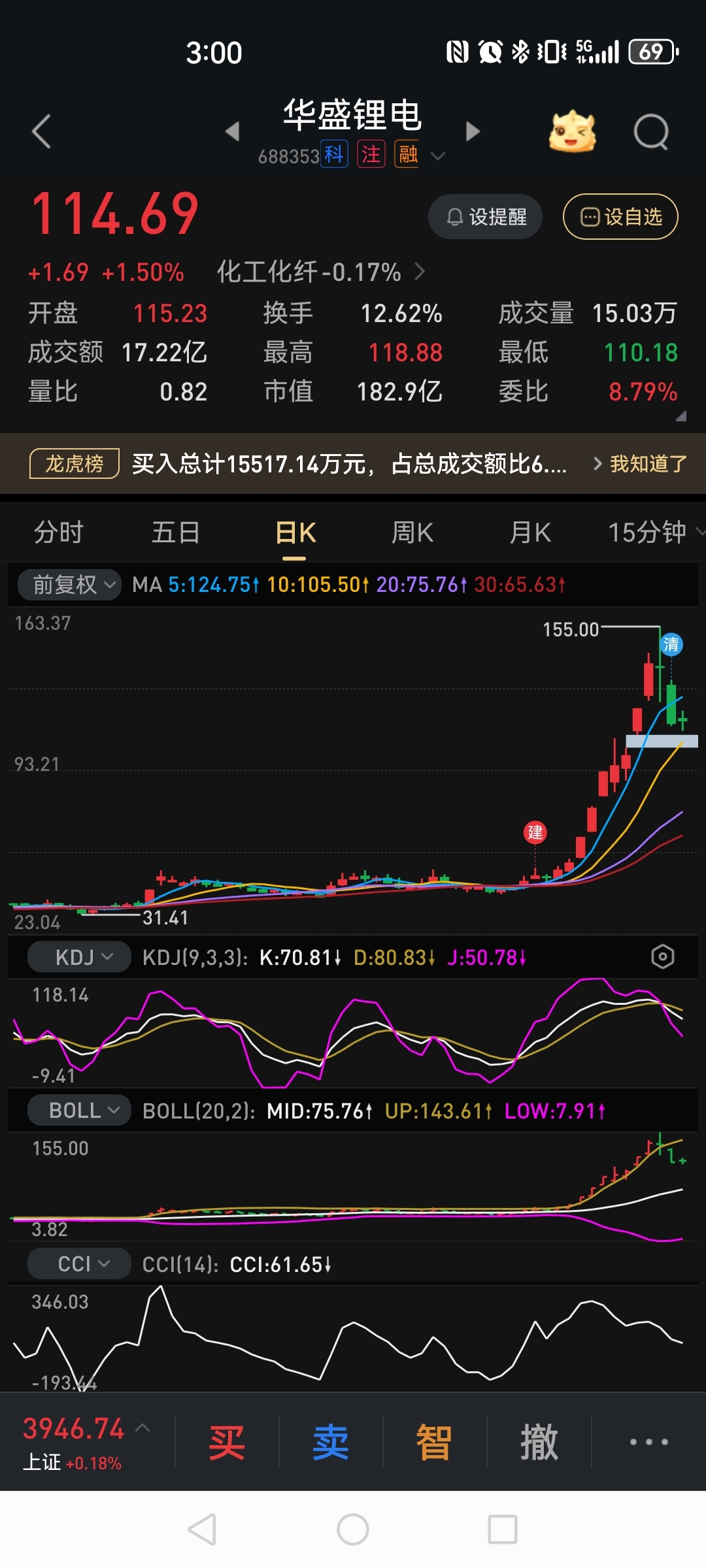The width and height of the screenshot is (706, 1568).
Task: Tap the red 注 badge
Action: (371, 155)
